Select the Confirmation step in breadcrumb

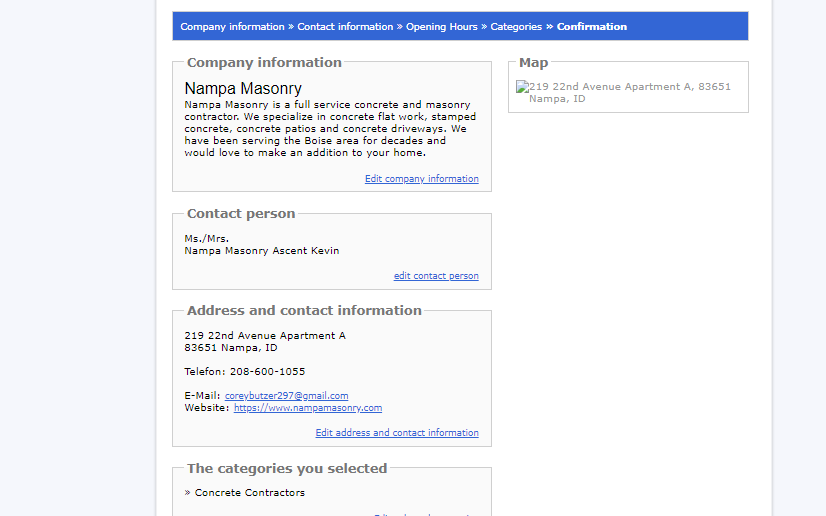point(592,27)
